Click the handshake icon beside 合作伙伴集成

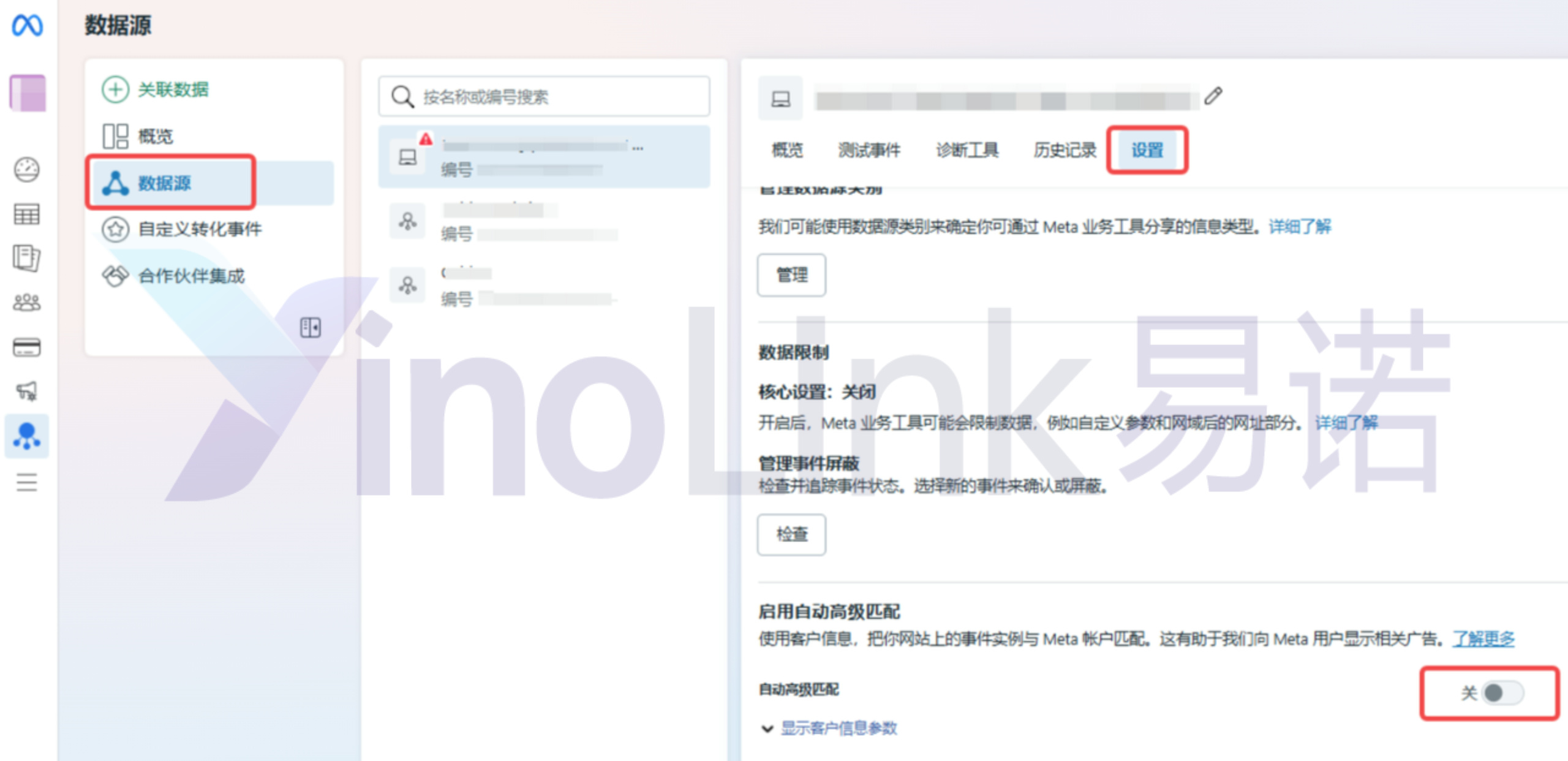(x=115, y=276)
